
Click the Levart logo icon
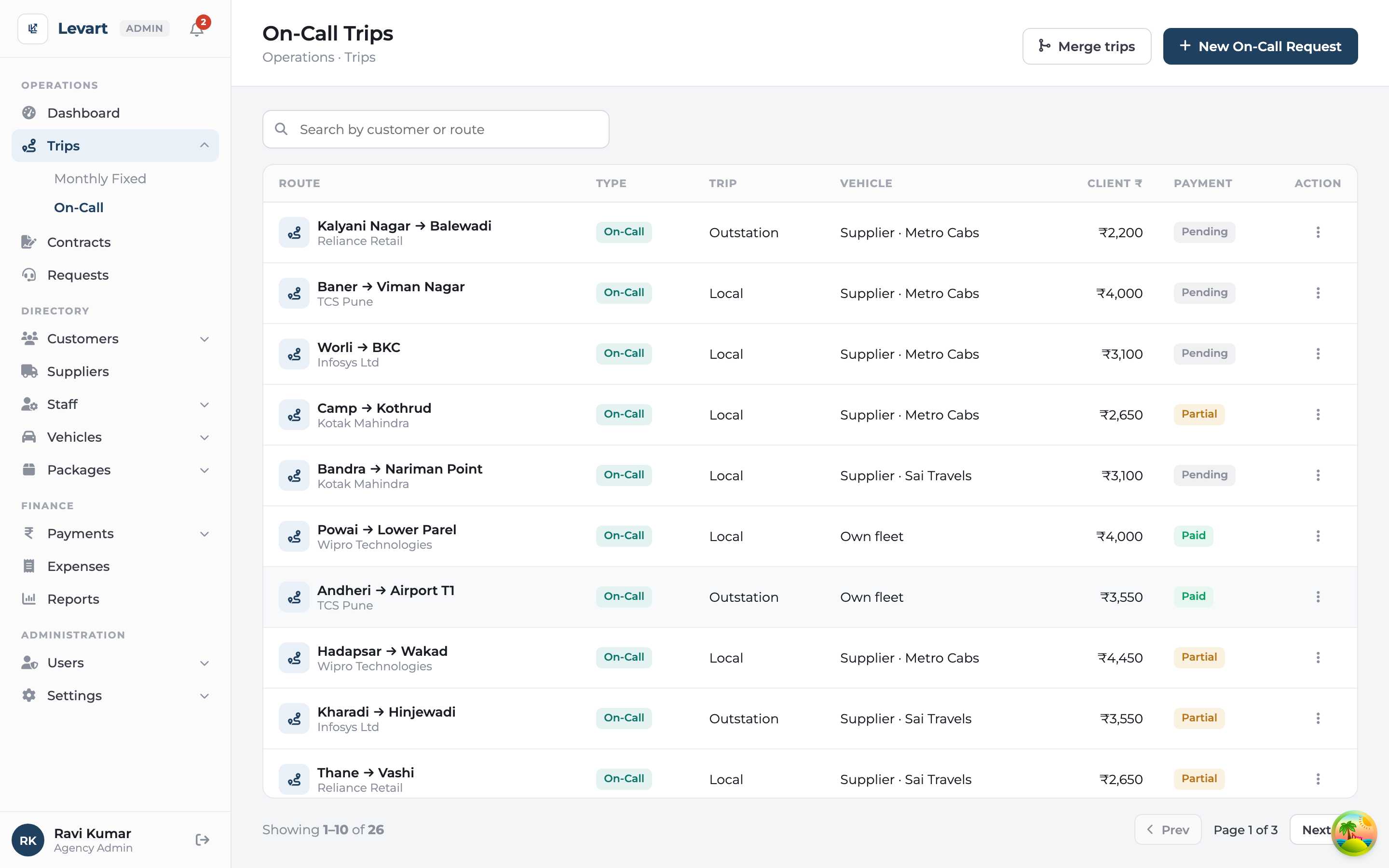(x=33, y=29)
